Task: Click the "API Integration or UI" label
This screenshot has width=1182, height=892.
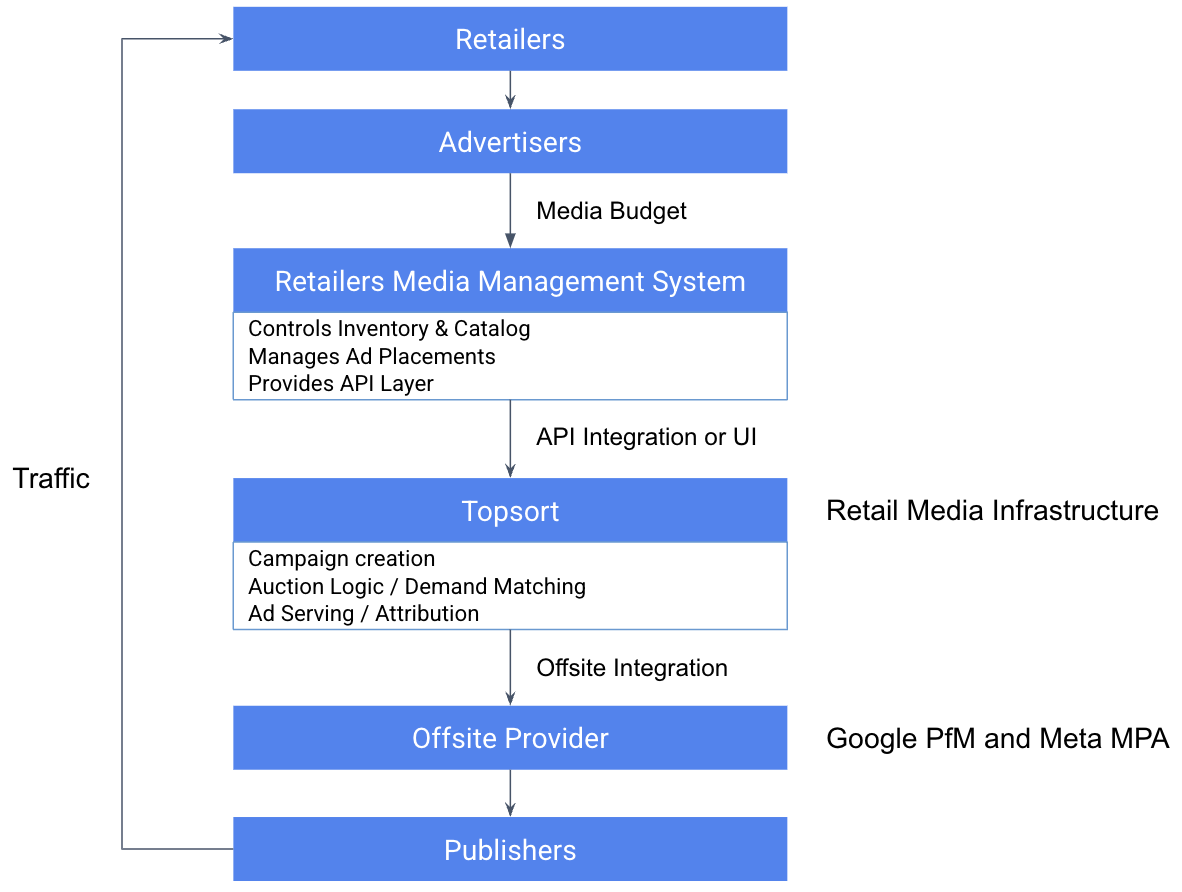Action: click(646, 437)
